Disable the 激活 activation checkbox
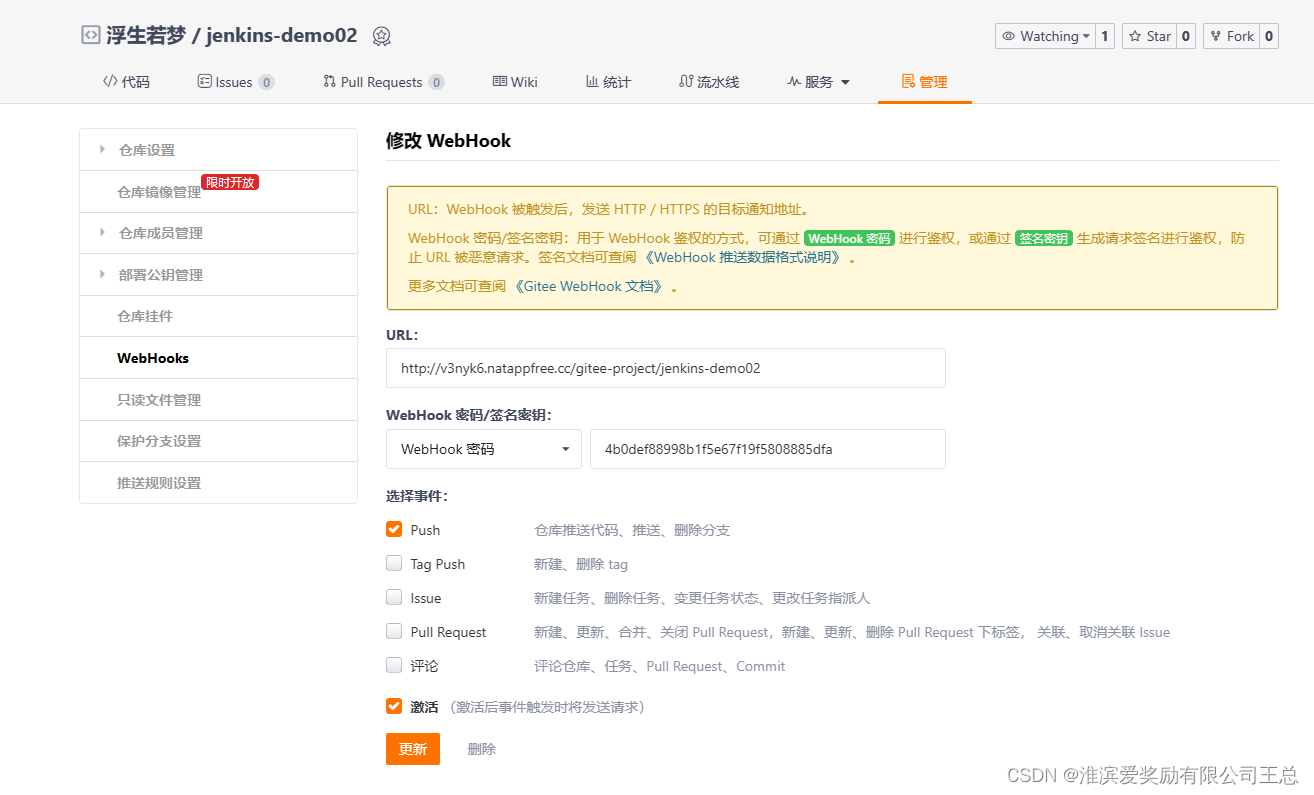Viewport: 1314px width, 795px height. tap(394, 705)
